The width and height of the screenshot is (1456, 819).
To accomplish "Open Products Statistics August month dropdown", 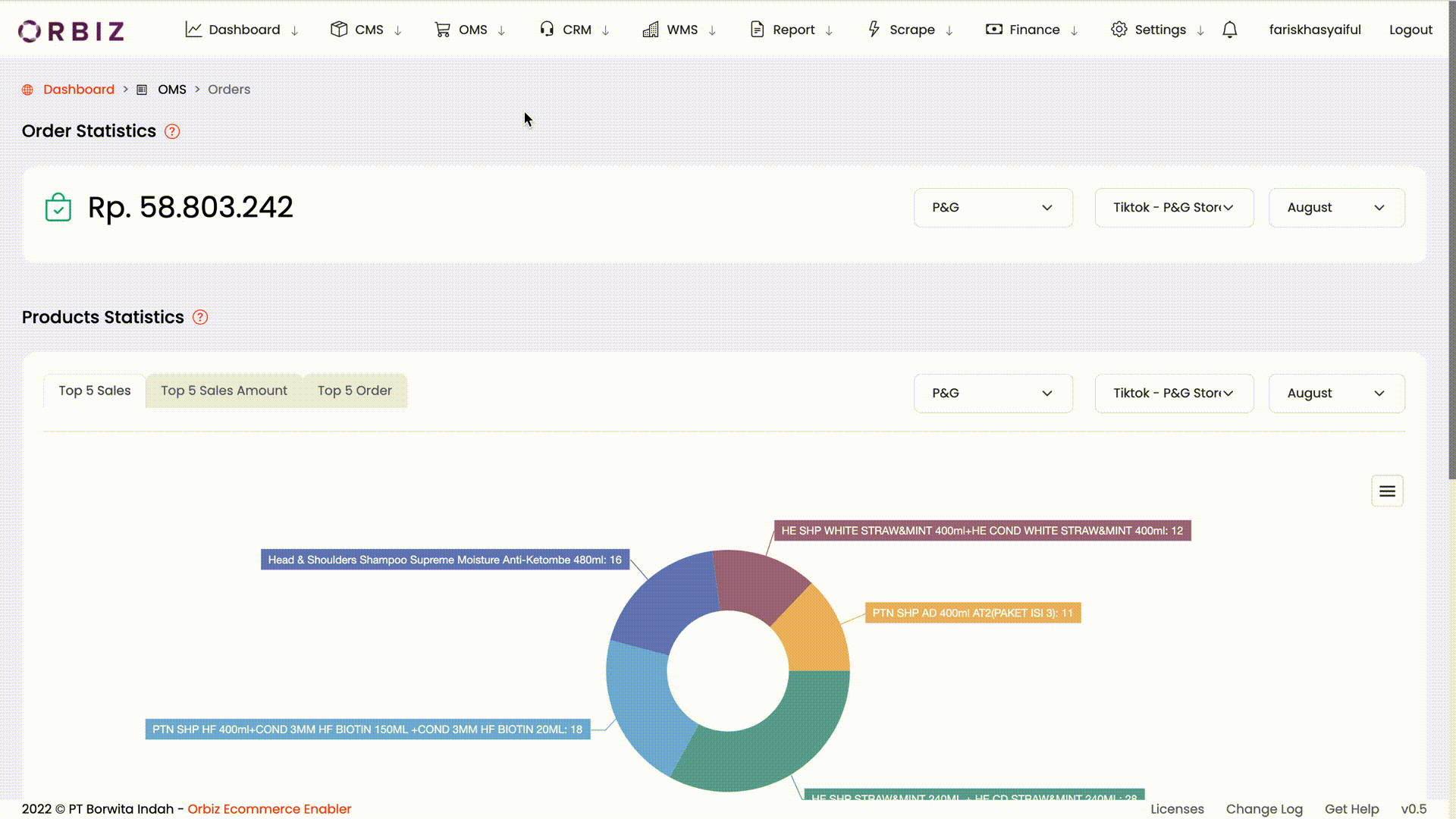I will click(1336, 394).
